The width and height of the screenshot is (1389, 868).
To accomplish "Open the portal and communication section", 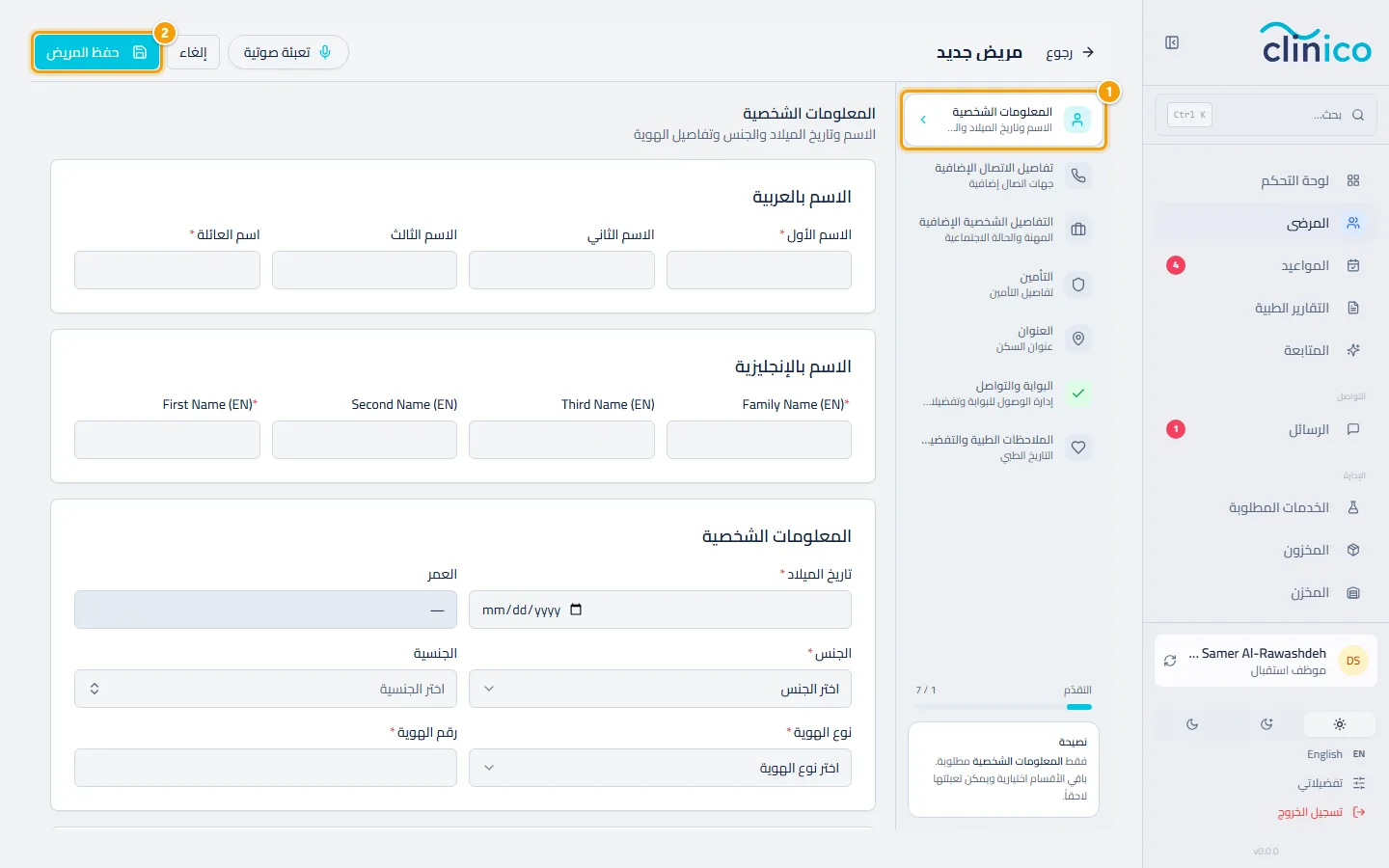I will [1003, 393].
